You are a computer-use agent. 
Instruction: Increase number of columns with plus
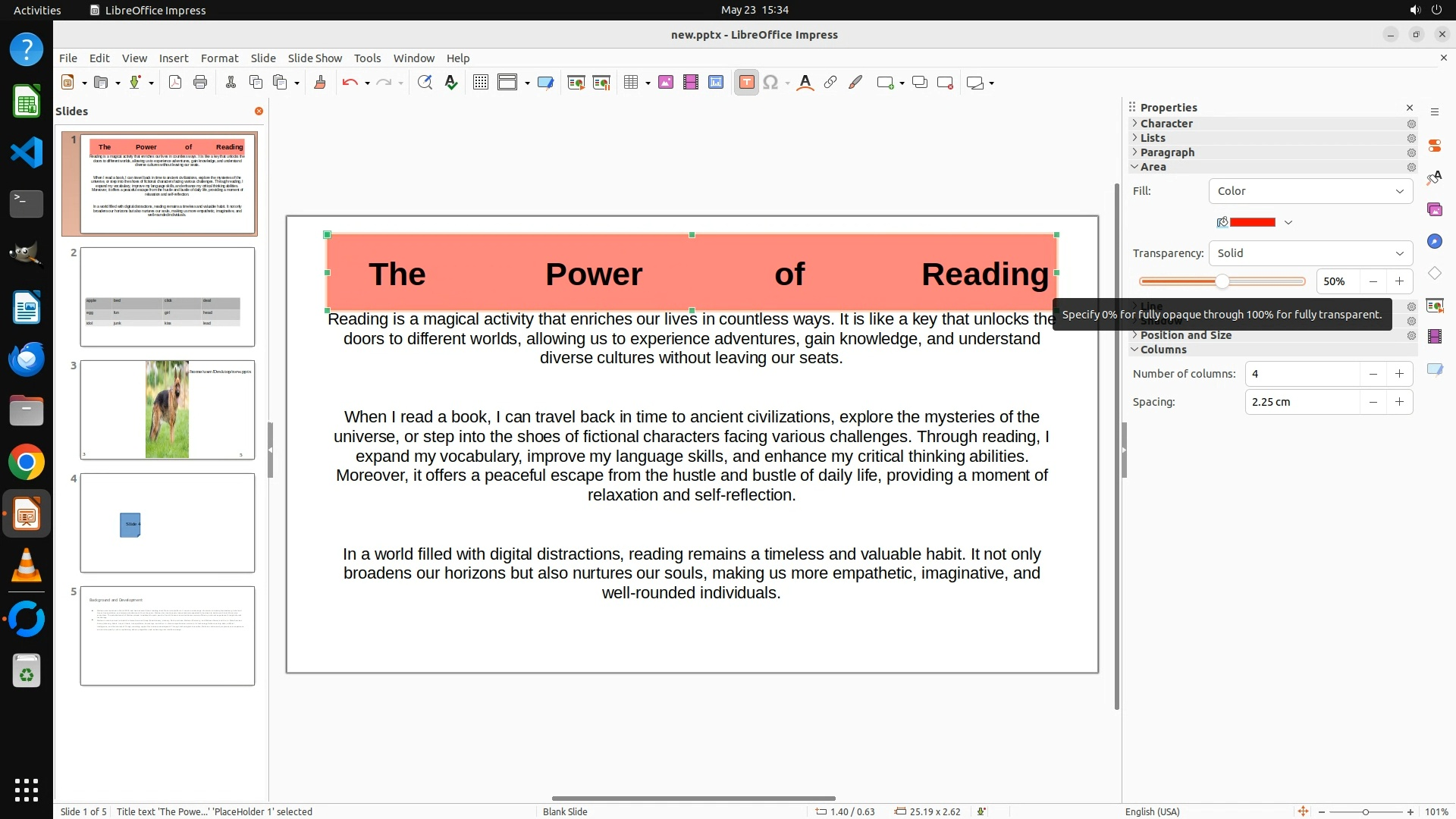click(1399, 374)
